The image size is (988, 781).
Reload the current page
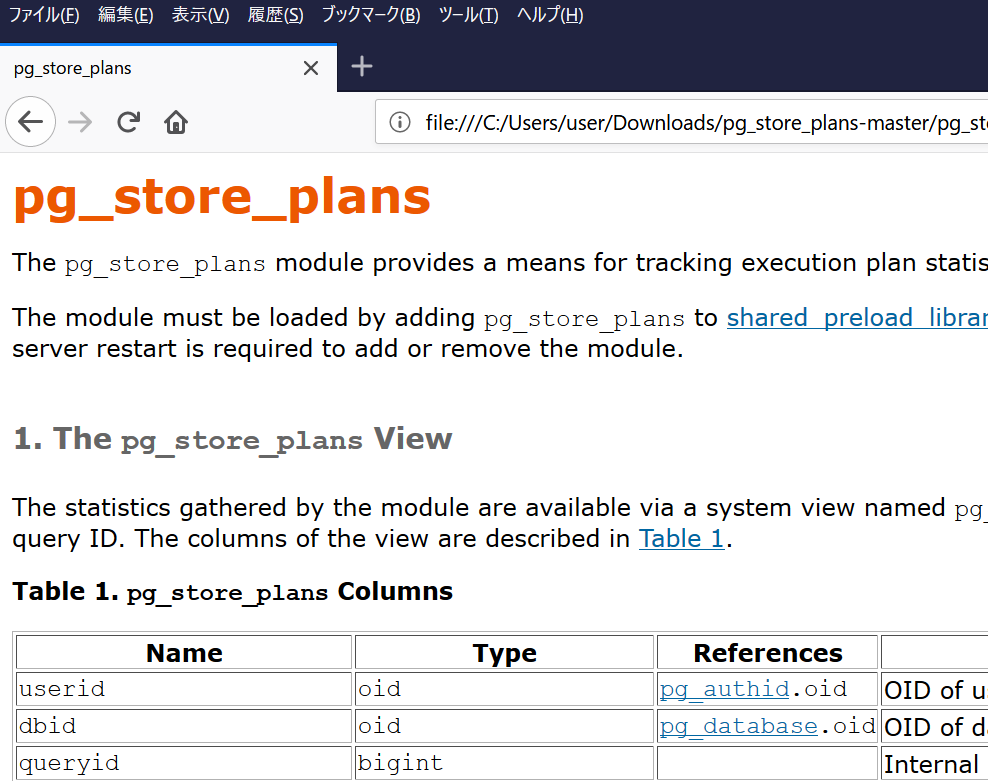click(x=128, y=121)
